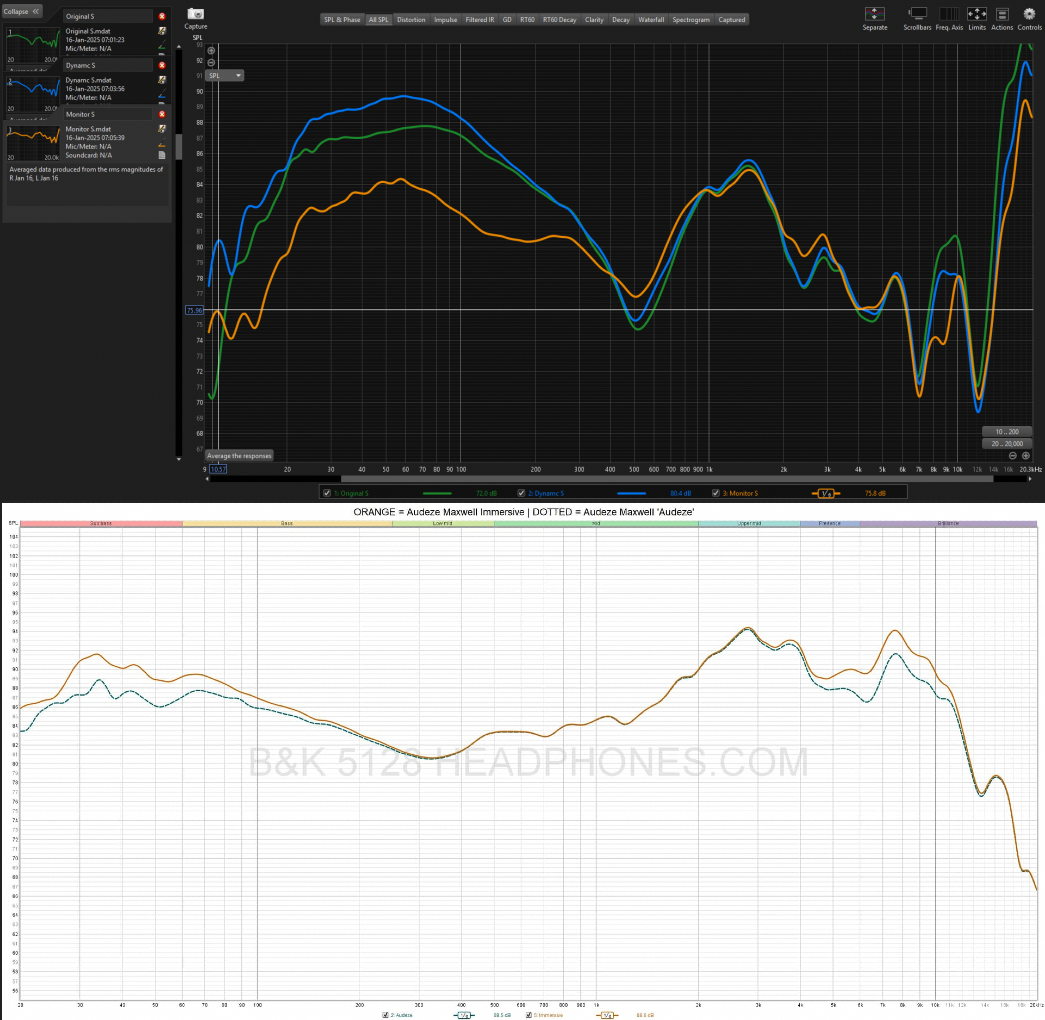Switch to the SPL & Phase tab
Screen dimensions: 1045x1020
click(x=342, y=20)
